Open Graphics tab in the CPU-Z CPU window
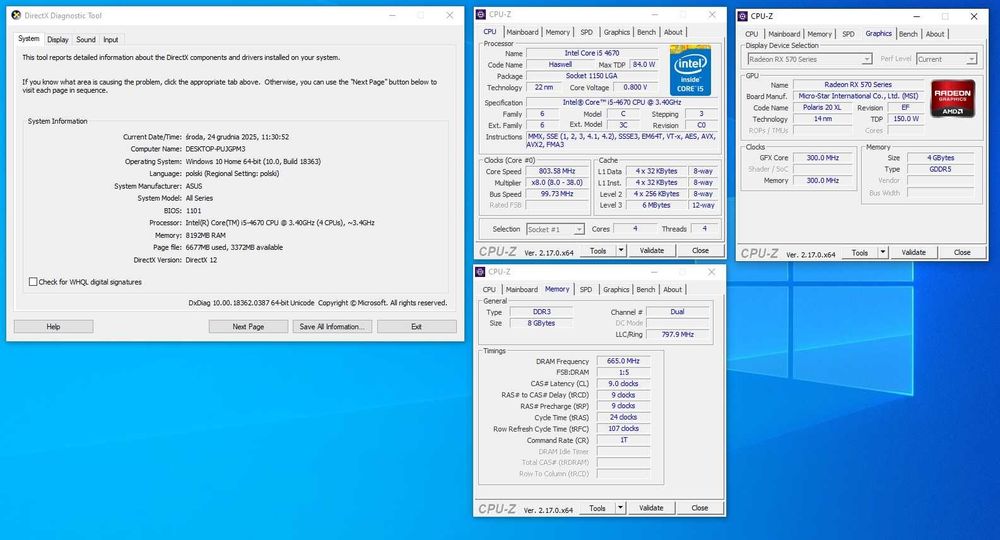The height and width of the screenshot is (540, 1000). pyautogui.click(x=616, y=32)
